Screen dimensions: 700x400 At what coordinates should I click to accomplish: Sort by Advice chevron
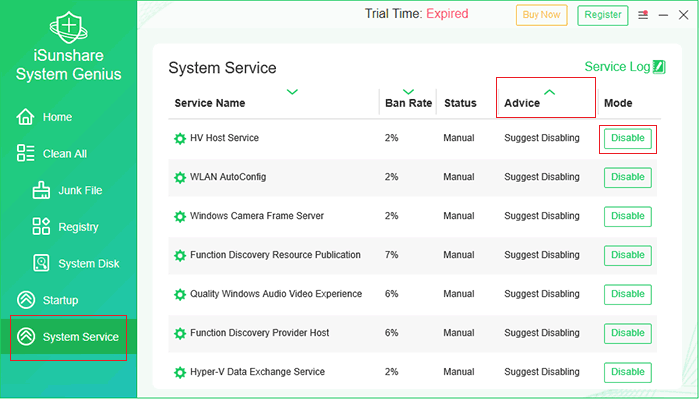[550, 92]
